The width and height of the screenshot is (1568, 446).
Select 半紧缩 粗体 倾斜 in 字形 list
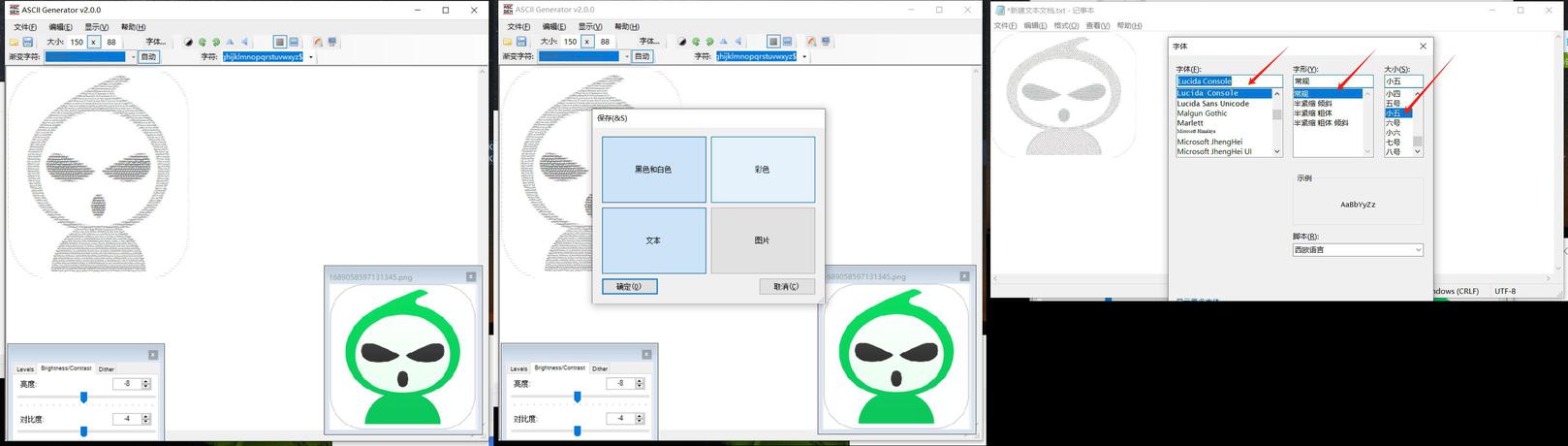click(x=1320, y=123)
